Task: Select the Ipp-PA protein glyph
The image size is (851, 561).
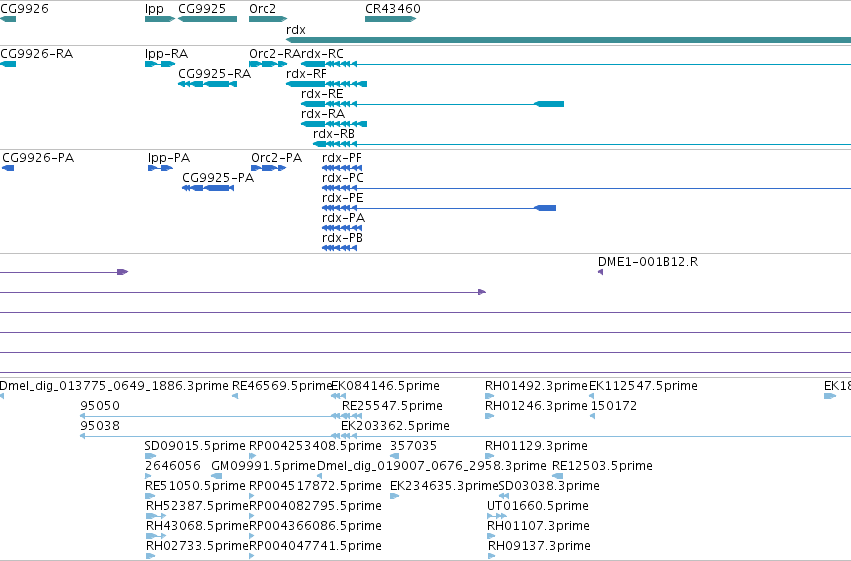Action: click(x=161, y=168)
